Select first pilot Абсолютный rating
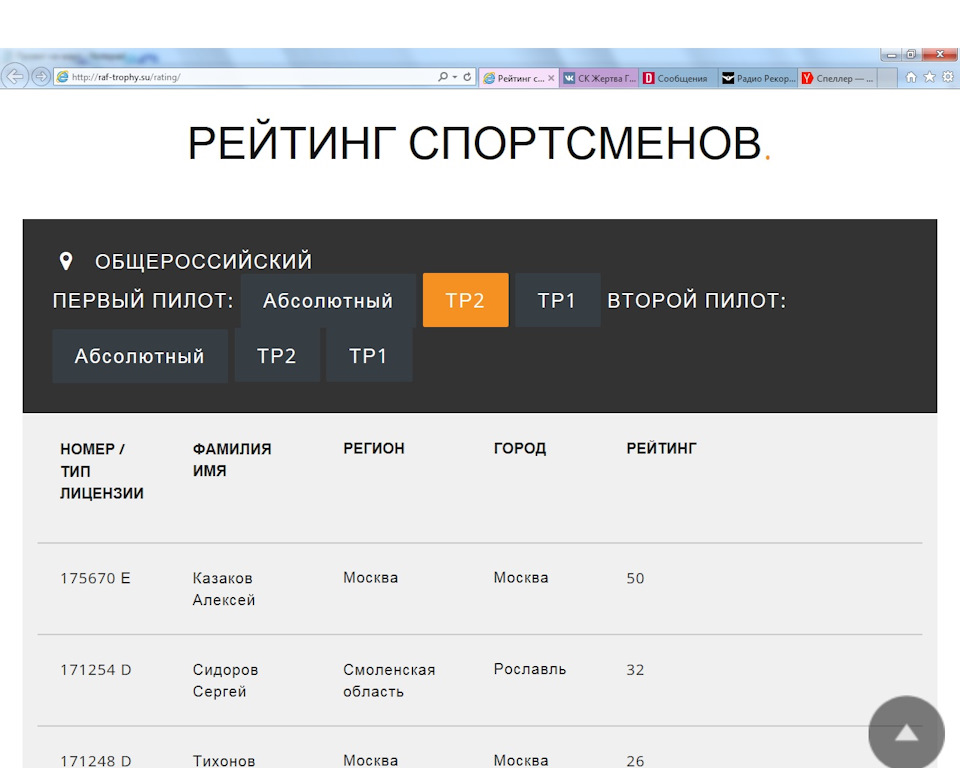 [328, 300]
